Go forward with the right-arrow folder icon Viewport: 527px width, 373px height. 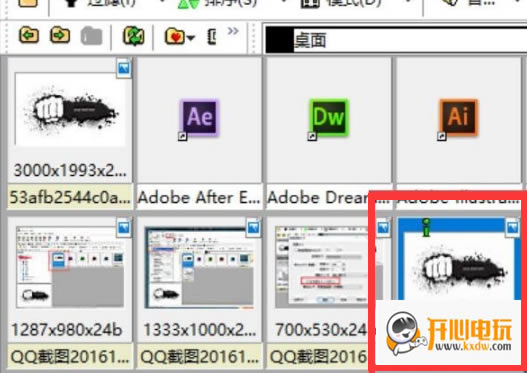60,36
